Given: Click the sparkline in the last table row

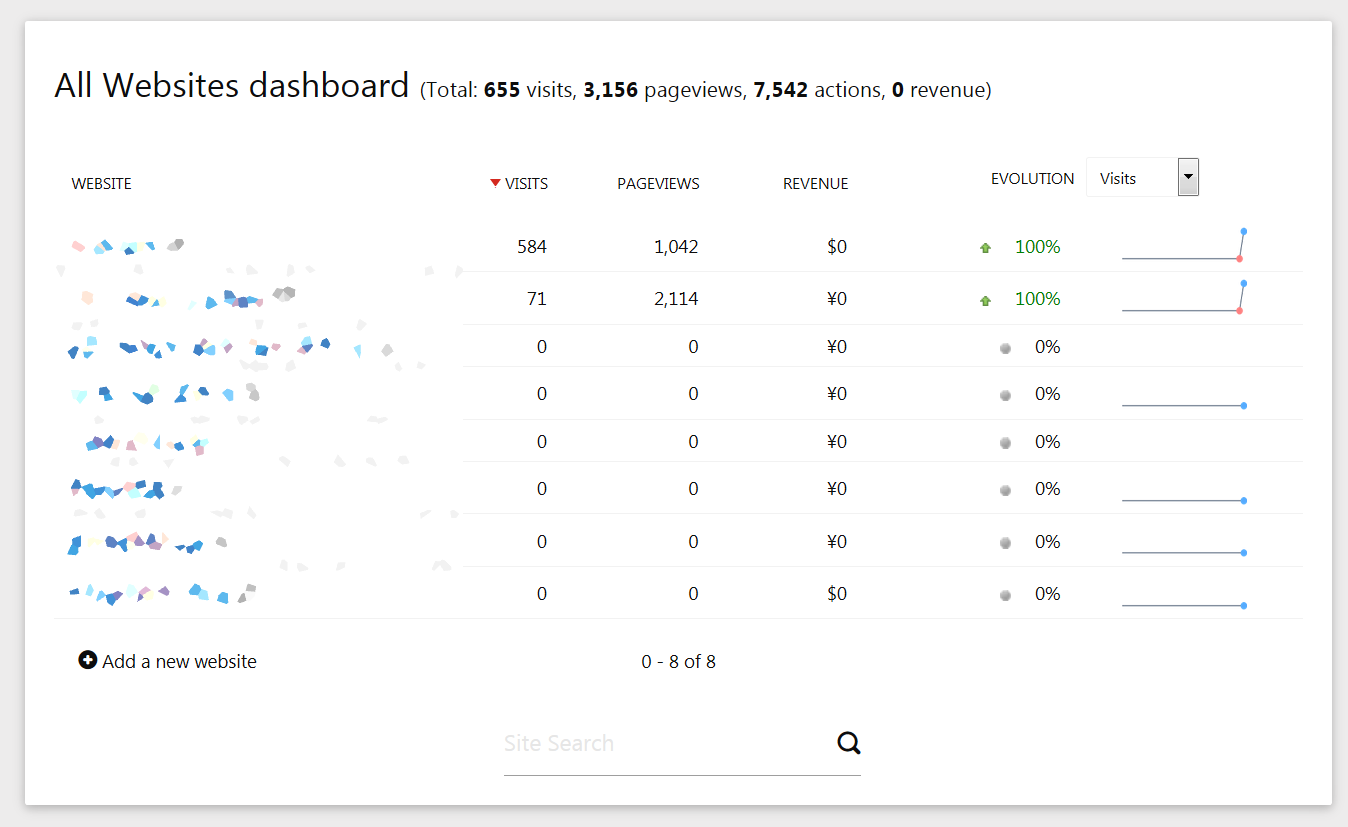Looking at the screenshot, I should [x=1183, y=604].
